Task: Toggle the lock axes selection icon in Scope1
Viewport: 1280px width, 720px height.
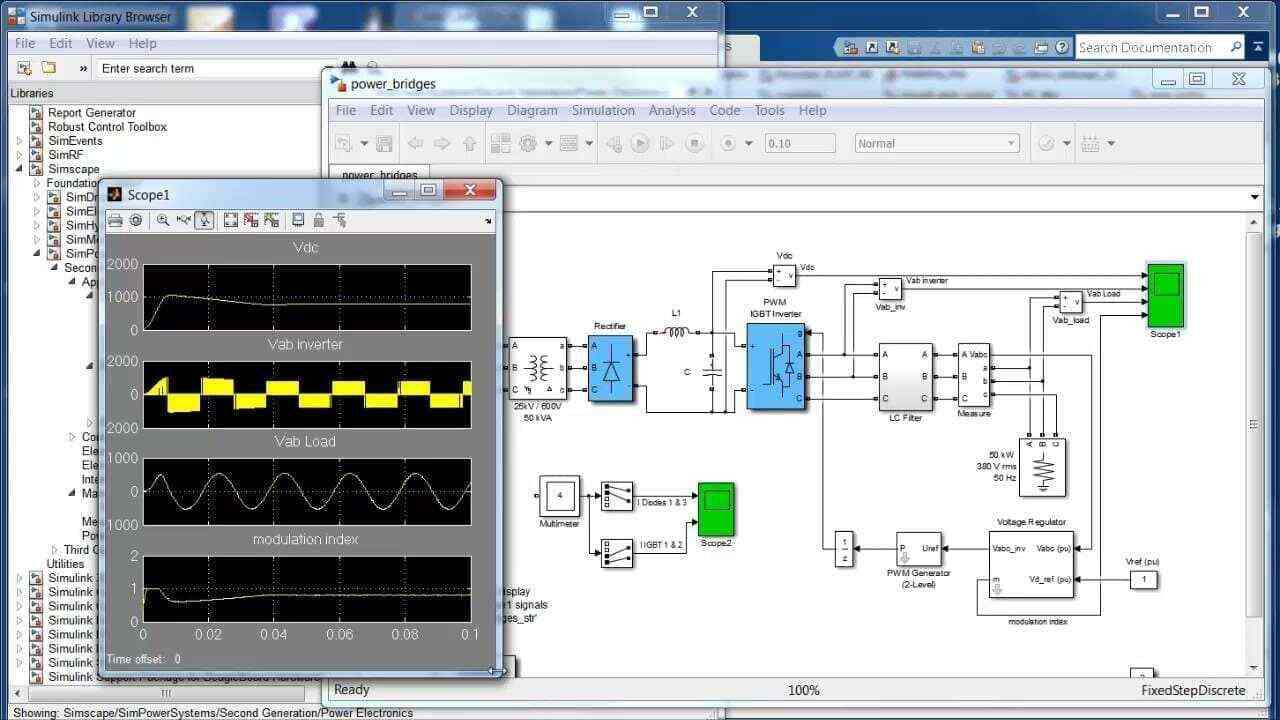Action: click(318, 220)
